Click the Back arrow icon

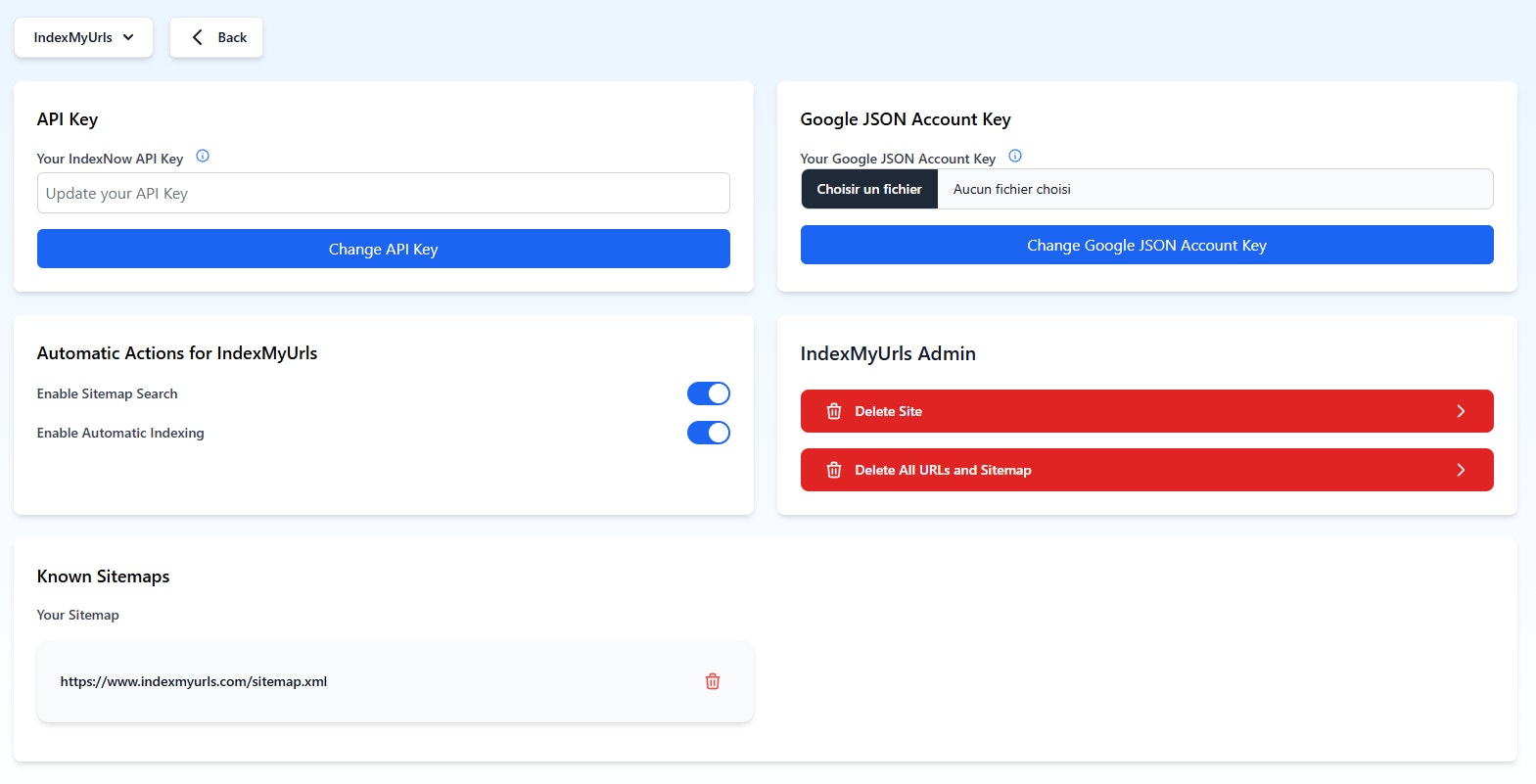tap(197, 37)
